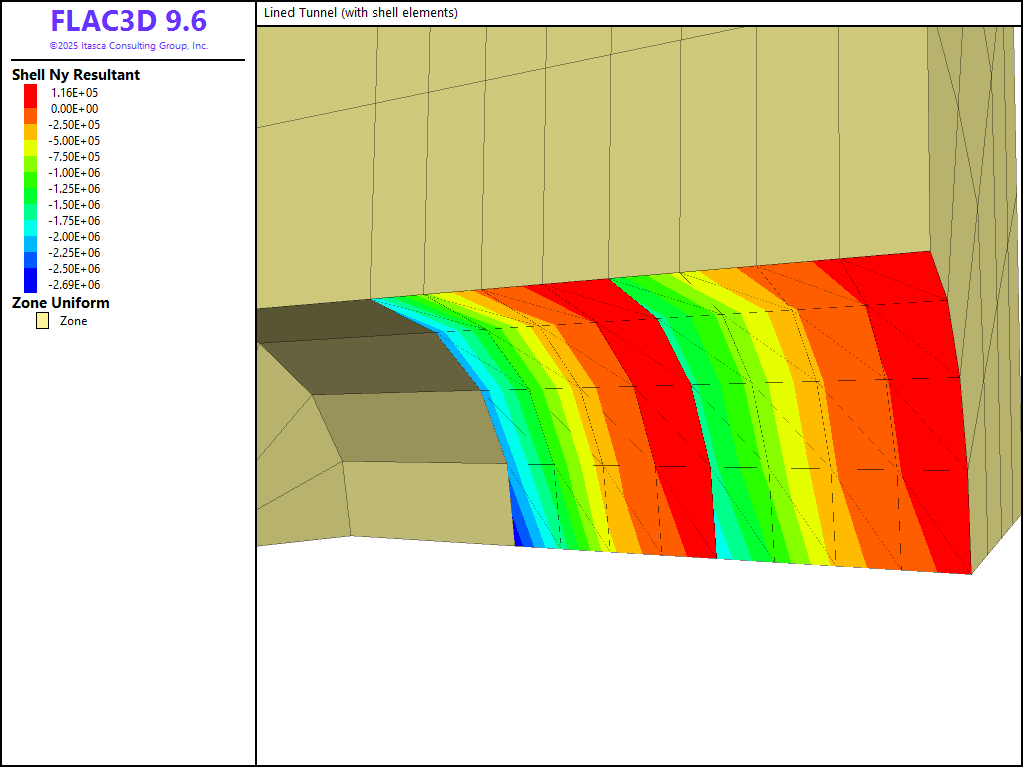Click the green -1.00E+06 legend swatch
Viewport: 1024px width, 768px height.
pyautogui.click(x=31, y=173)
